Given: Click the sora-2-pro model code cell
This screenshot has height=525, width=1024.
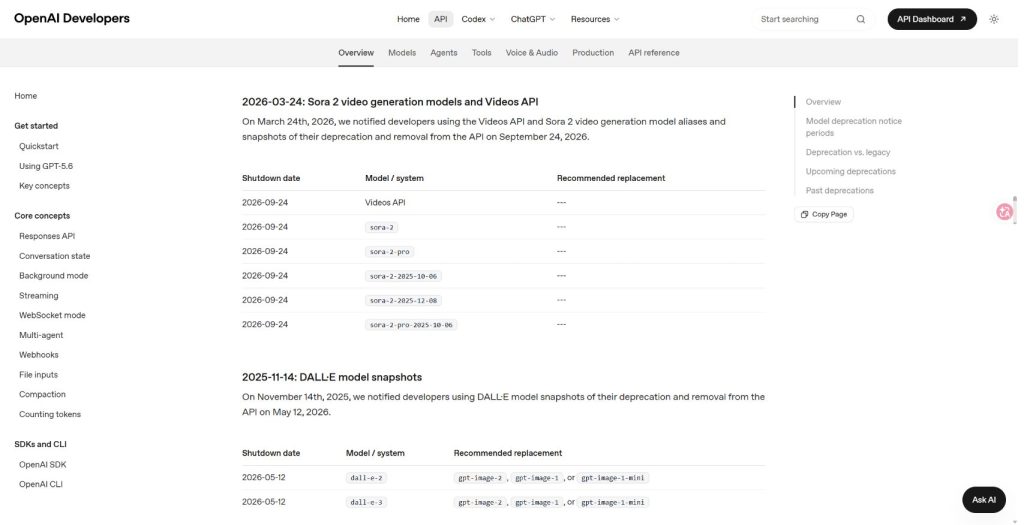Looking at the screenshot, I should (x=389, y=251).
